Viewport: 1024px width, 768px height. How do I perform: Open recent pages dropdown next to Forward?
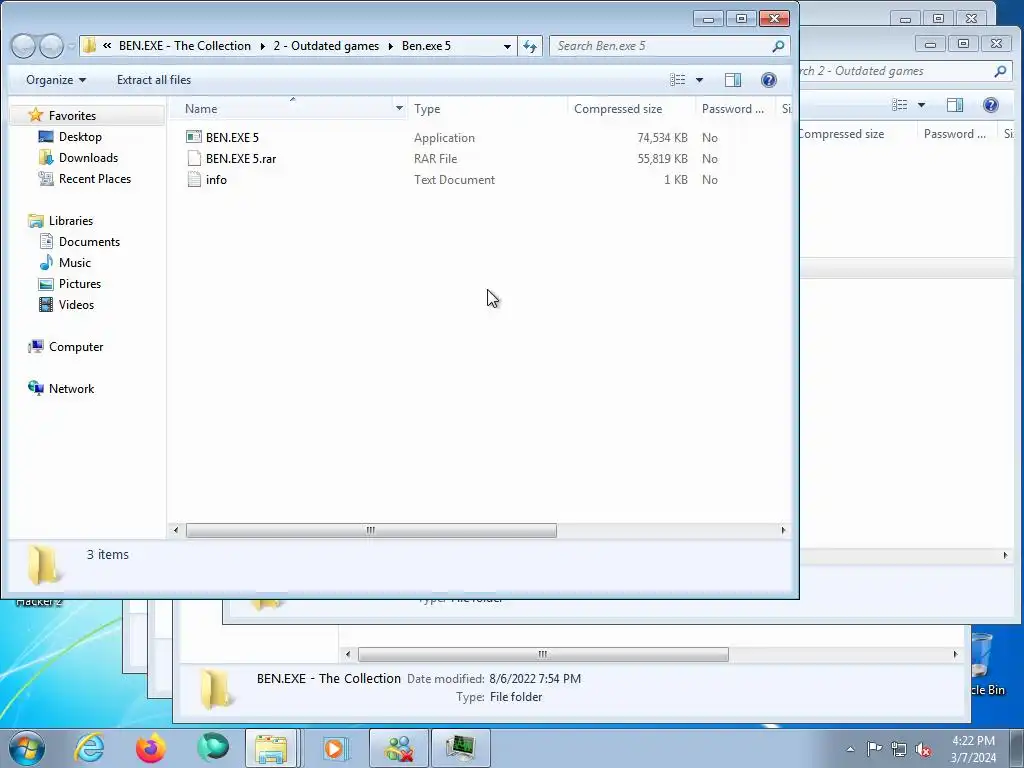point(71,46)
